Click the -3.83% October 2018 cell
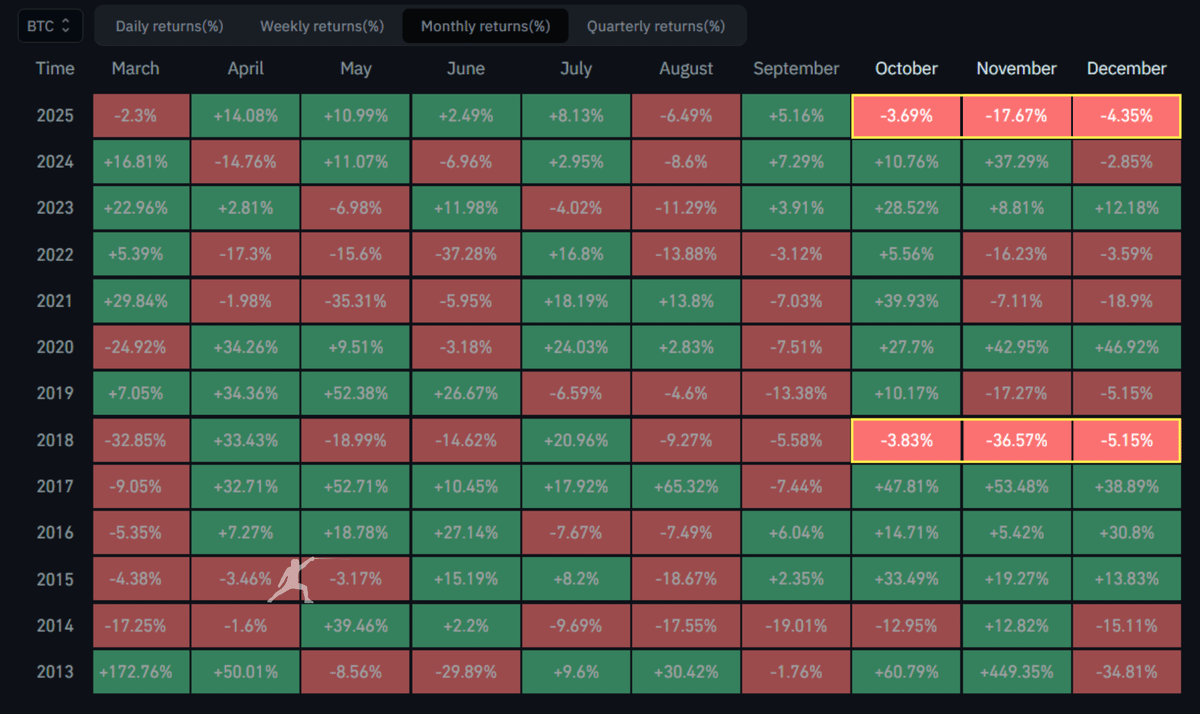This screenshot has height=714, width=1200. point(906,440)
